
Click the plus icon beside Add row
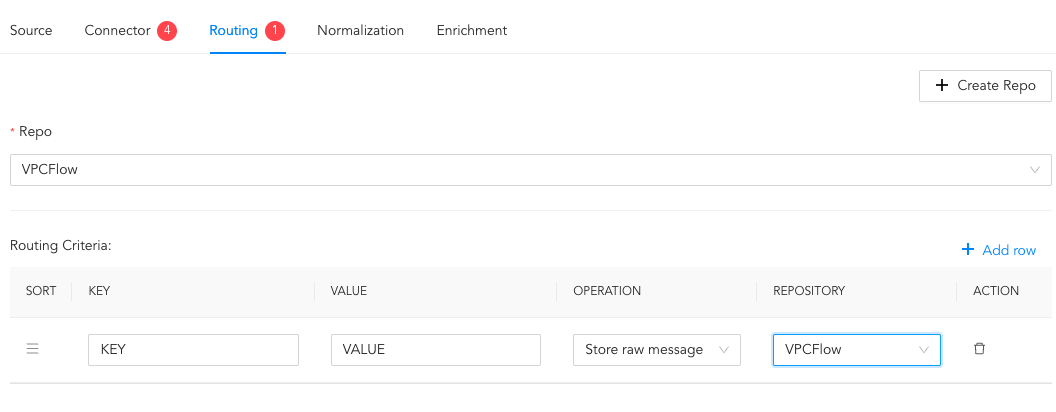tap(967, 250)
